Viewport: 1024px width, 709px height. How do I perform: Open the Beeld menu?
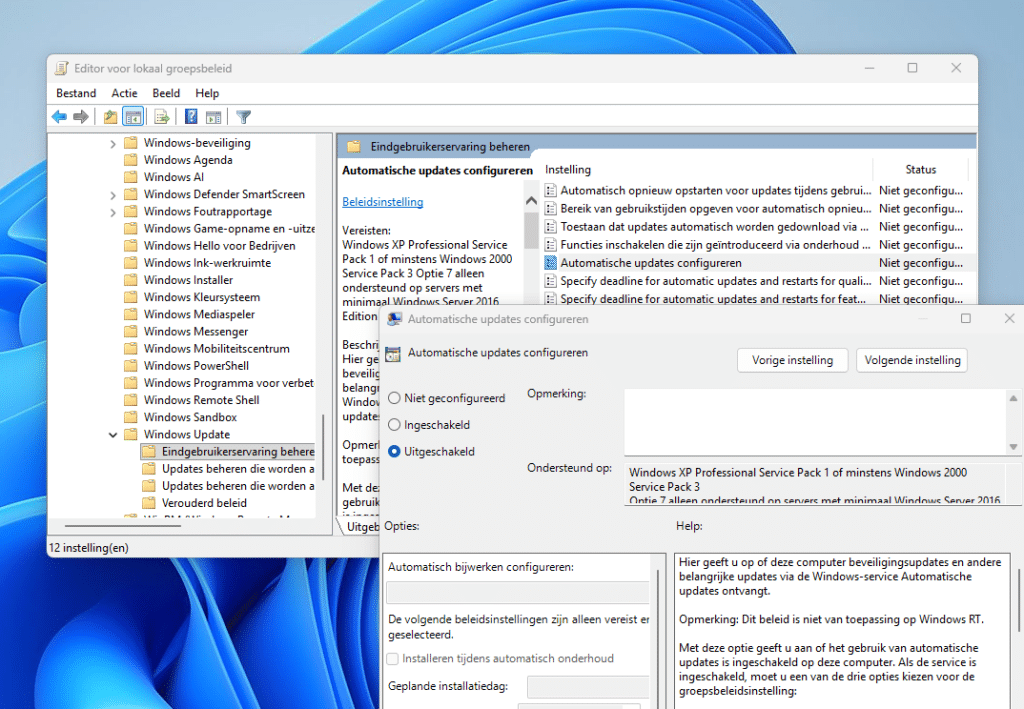point(166,92)
